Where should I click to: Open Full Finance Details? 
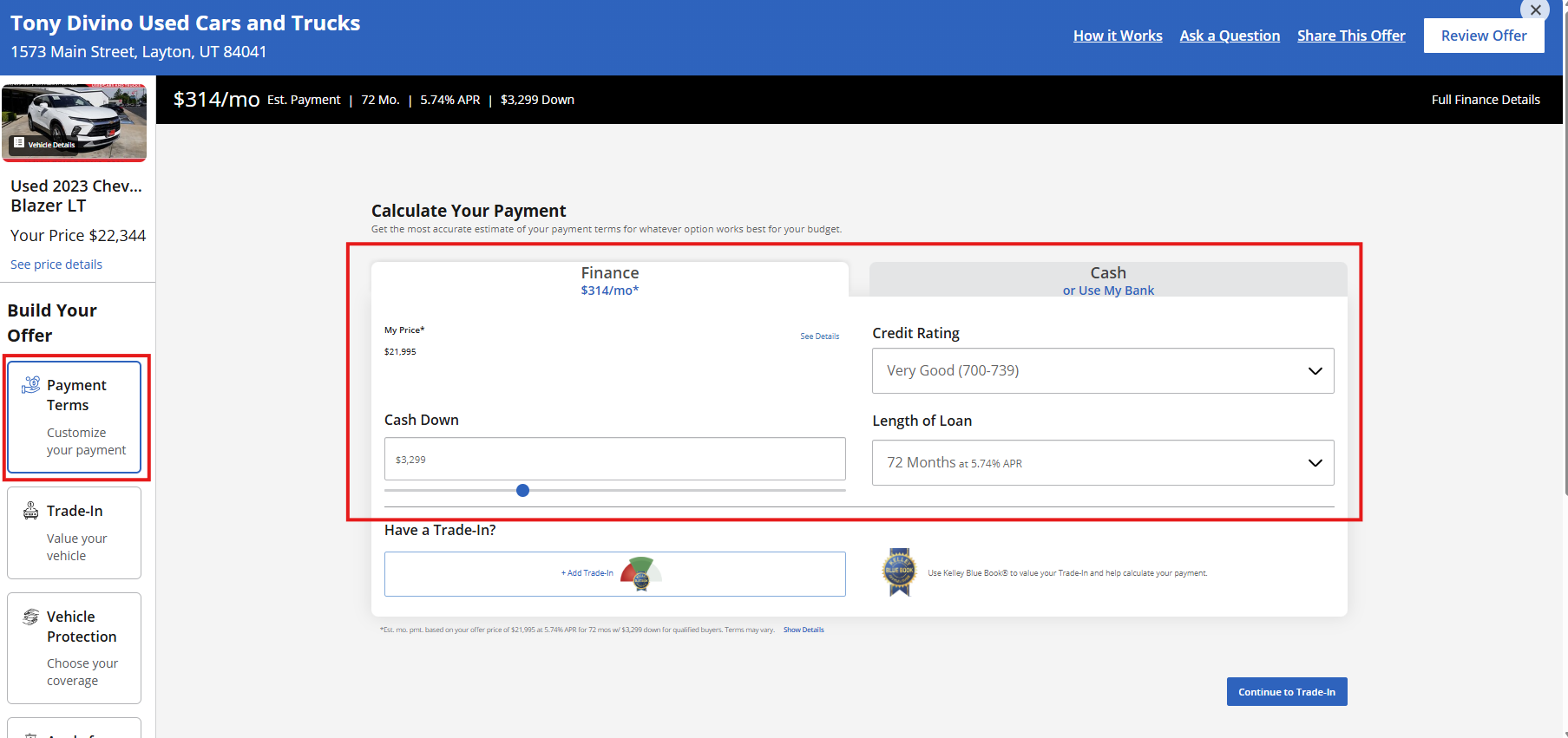click(x=1486, y=100)
